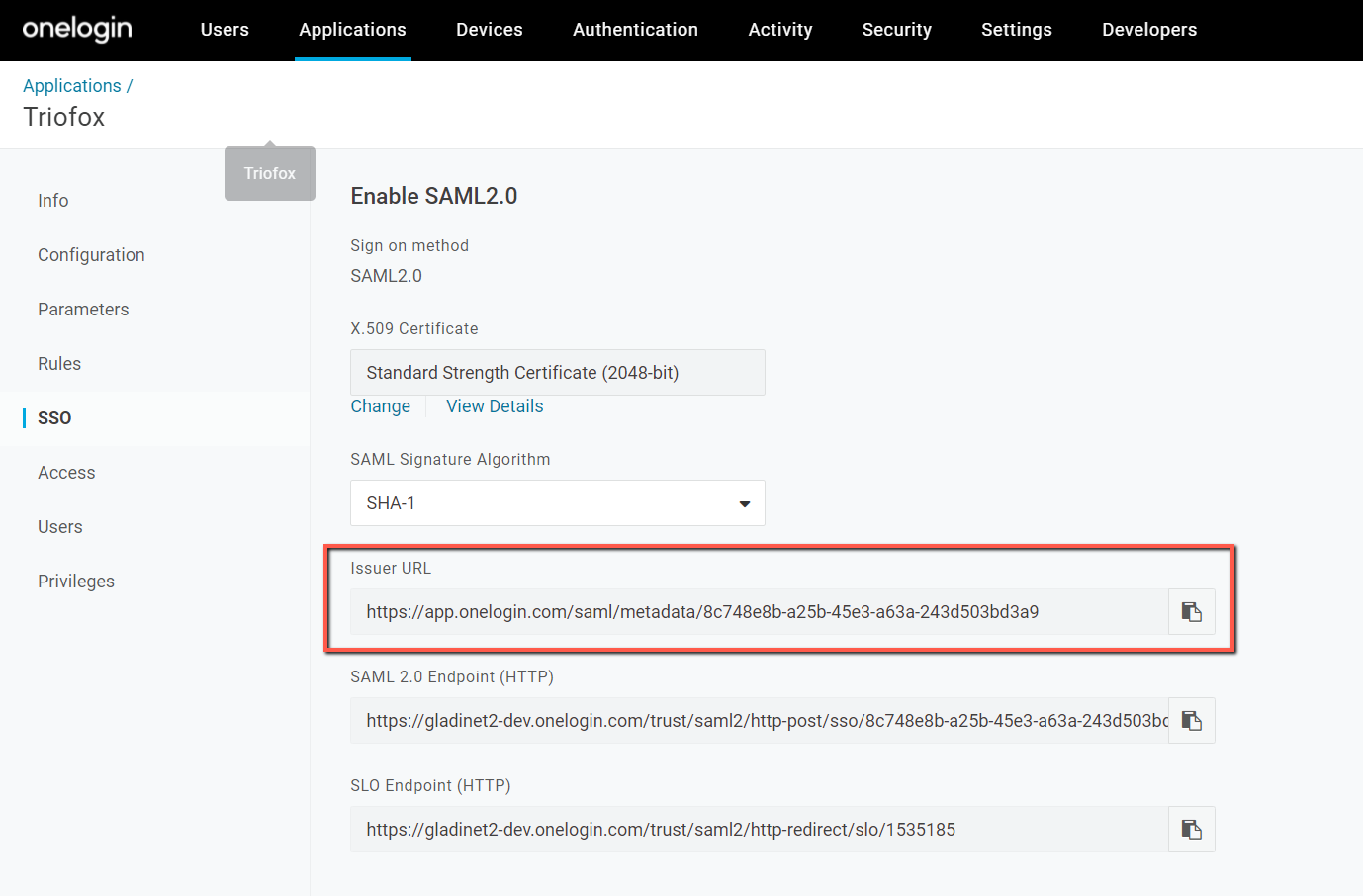Viewport: 1363px width, 896px height.
Task: Open the Developers top menu
Action: click(1149, 30)
